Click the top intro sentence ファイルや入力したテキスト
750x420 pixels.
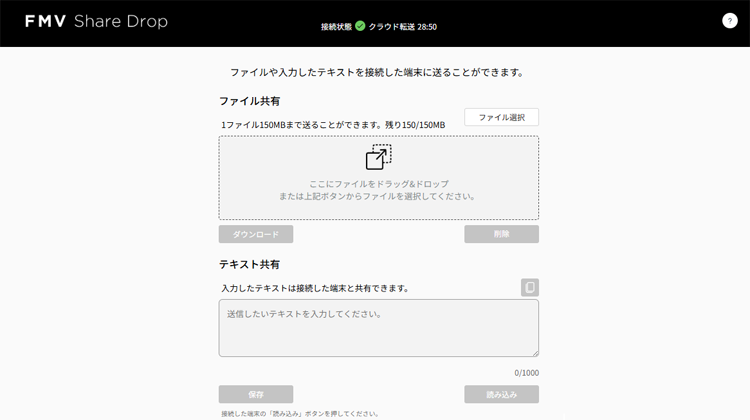378,72
